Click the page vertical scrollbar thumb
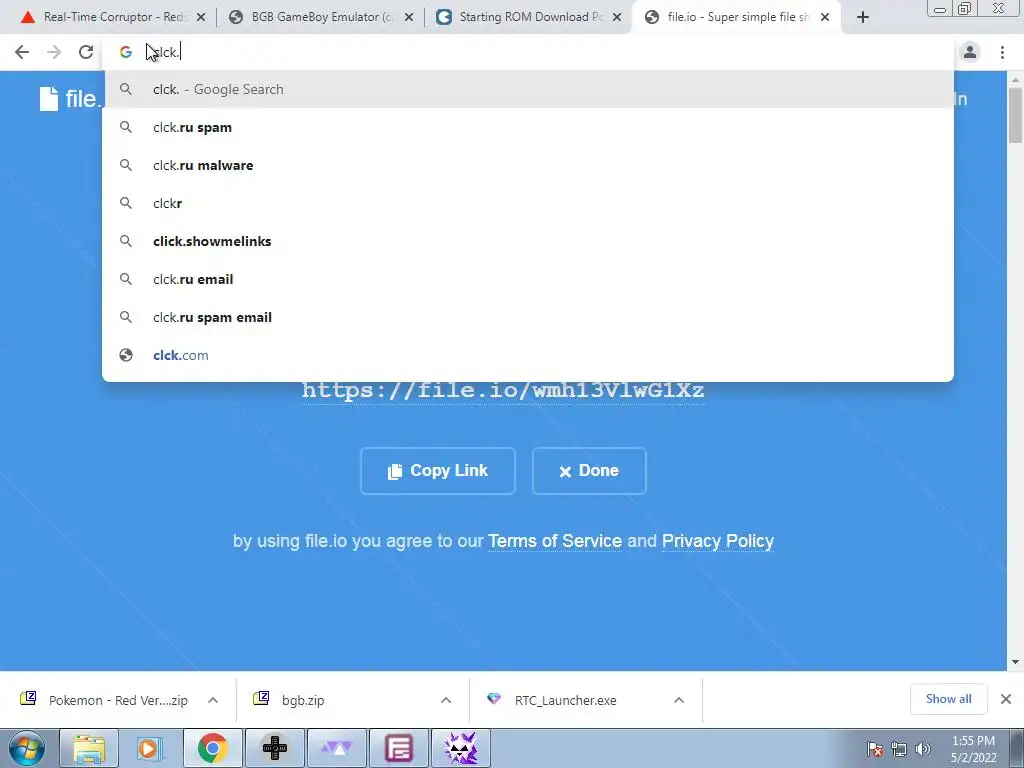 [1016, 115]
